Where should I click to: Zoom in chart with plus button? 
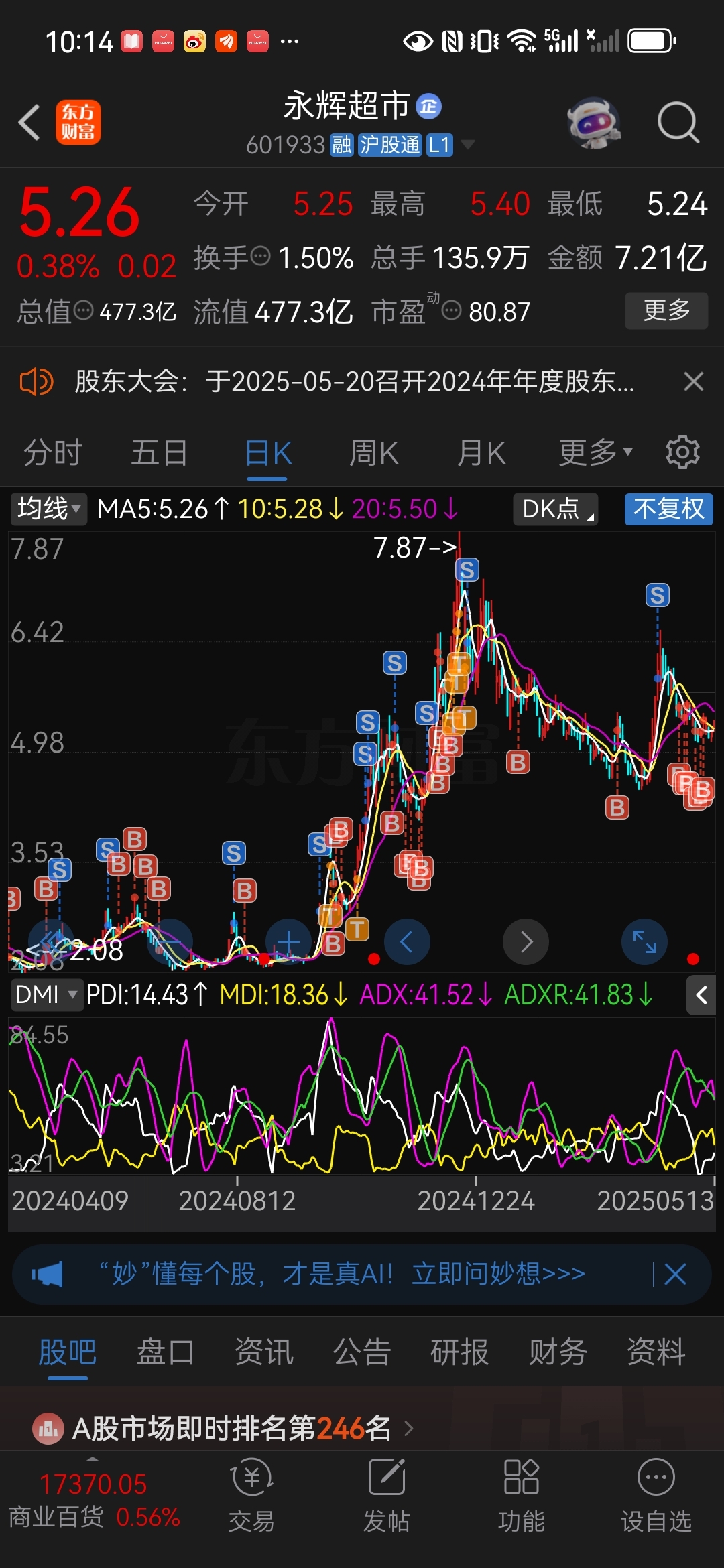pos(289,942)
